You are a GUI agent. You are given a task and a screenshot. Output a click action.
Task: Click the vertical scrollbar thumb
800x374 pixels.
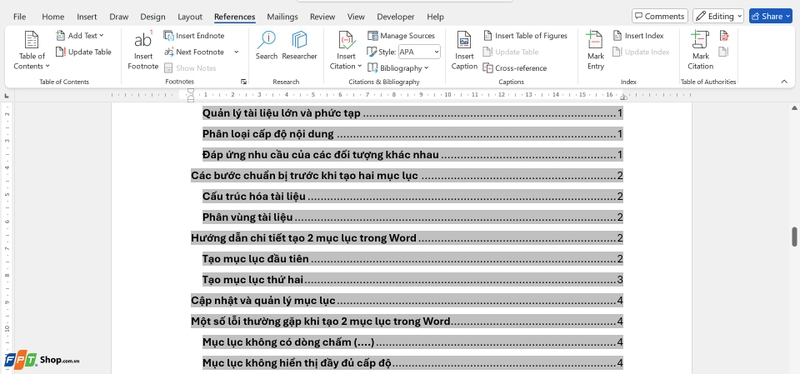coord(794,236)
